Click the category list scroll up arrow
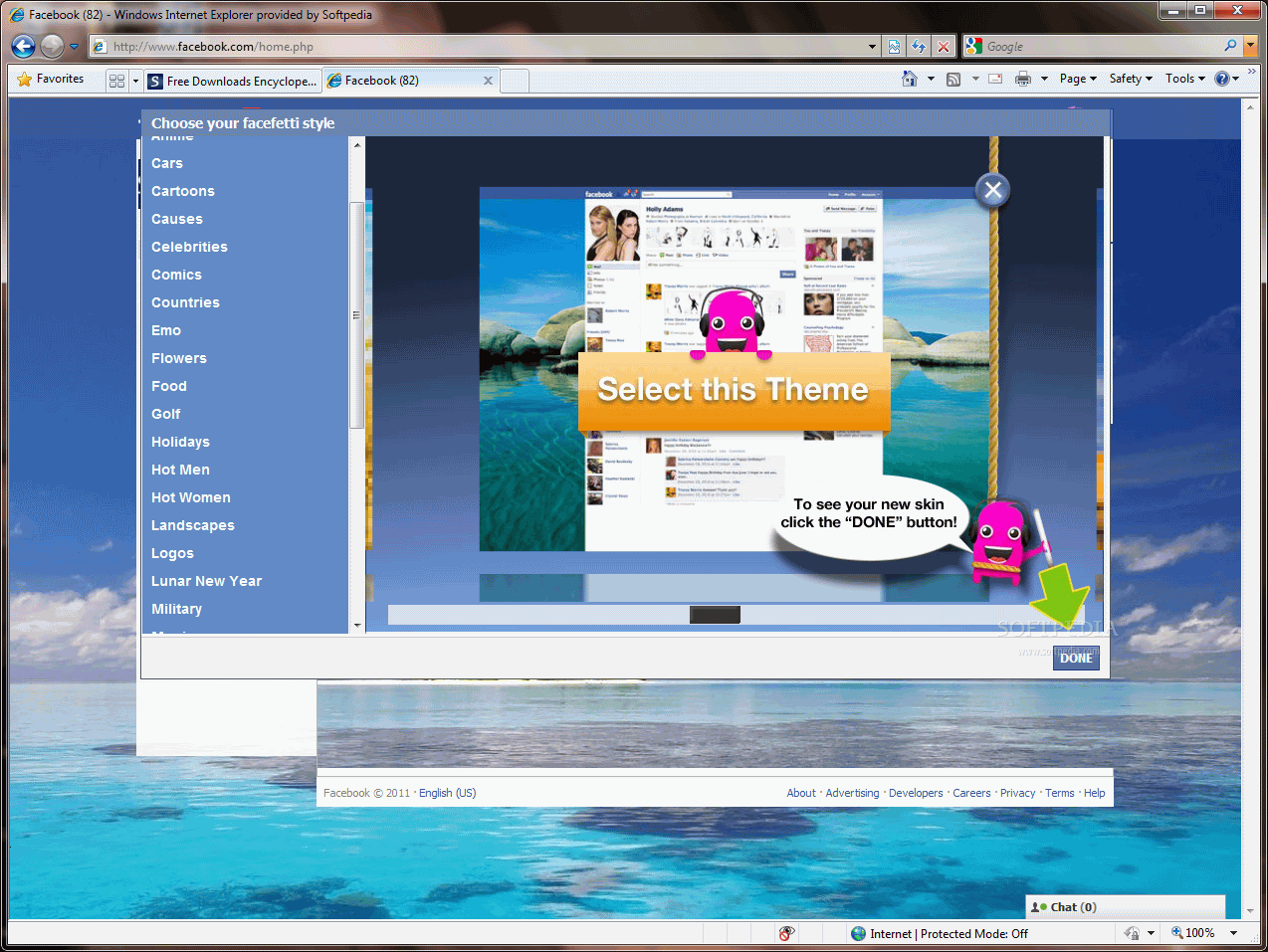 click(357, 145)
